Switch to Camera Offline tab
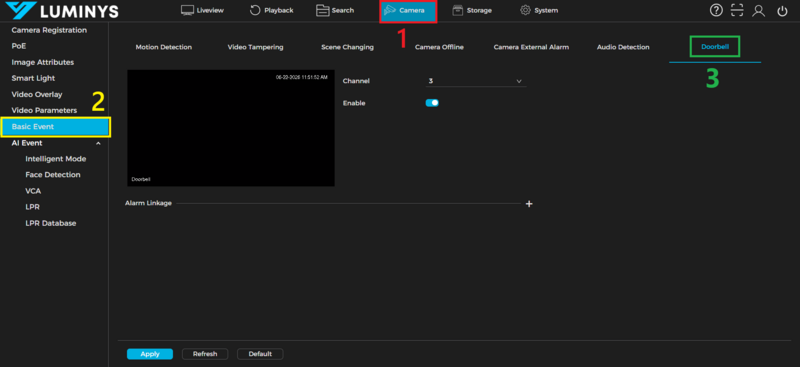The width and height of the screenshot is (800, 367). click(x=439, y=47)
